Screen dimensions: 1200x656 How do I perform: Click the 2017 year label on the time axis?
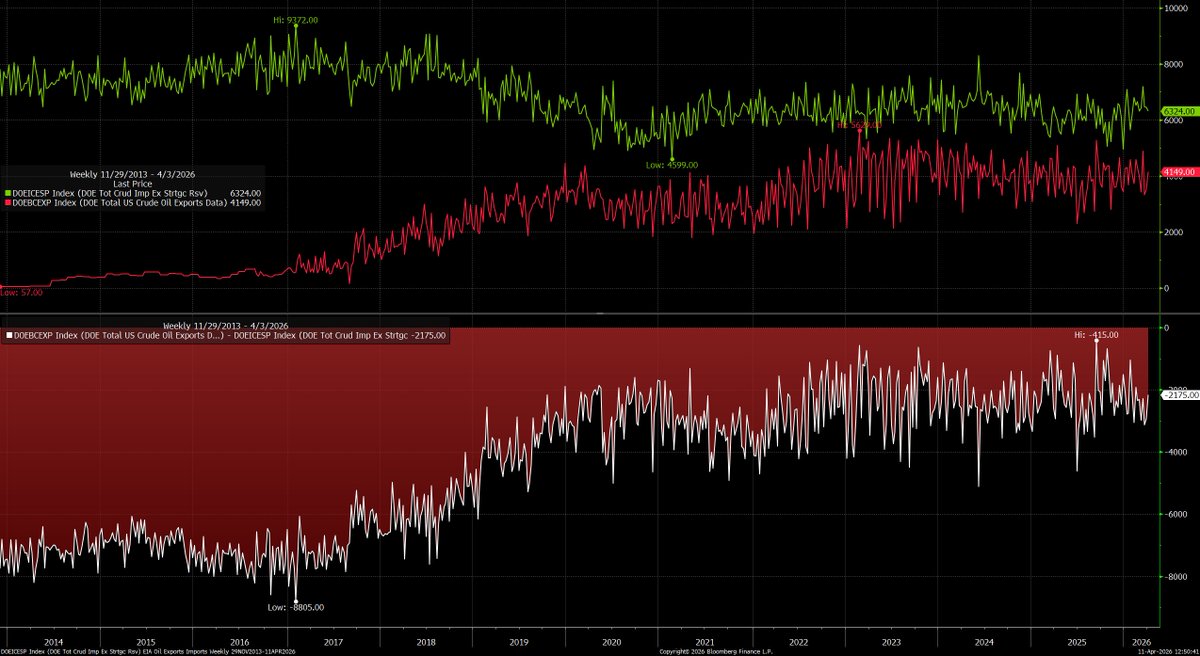pos(333,641)
